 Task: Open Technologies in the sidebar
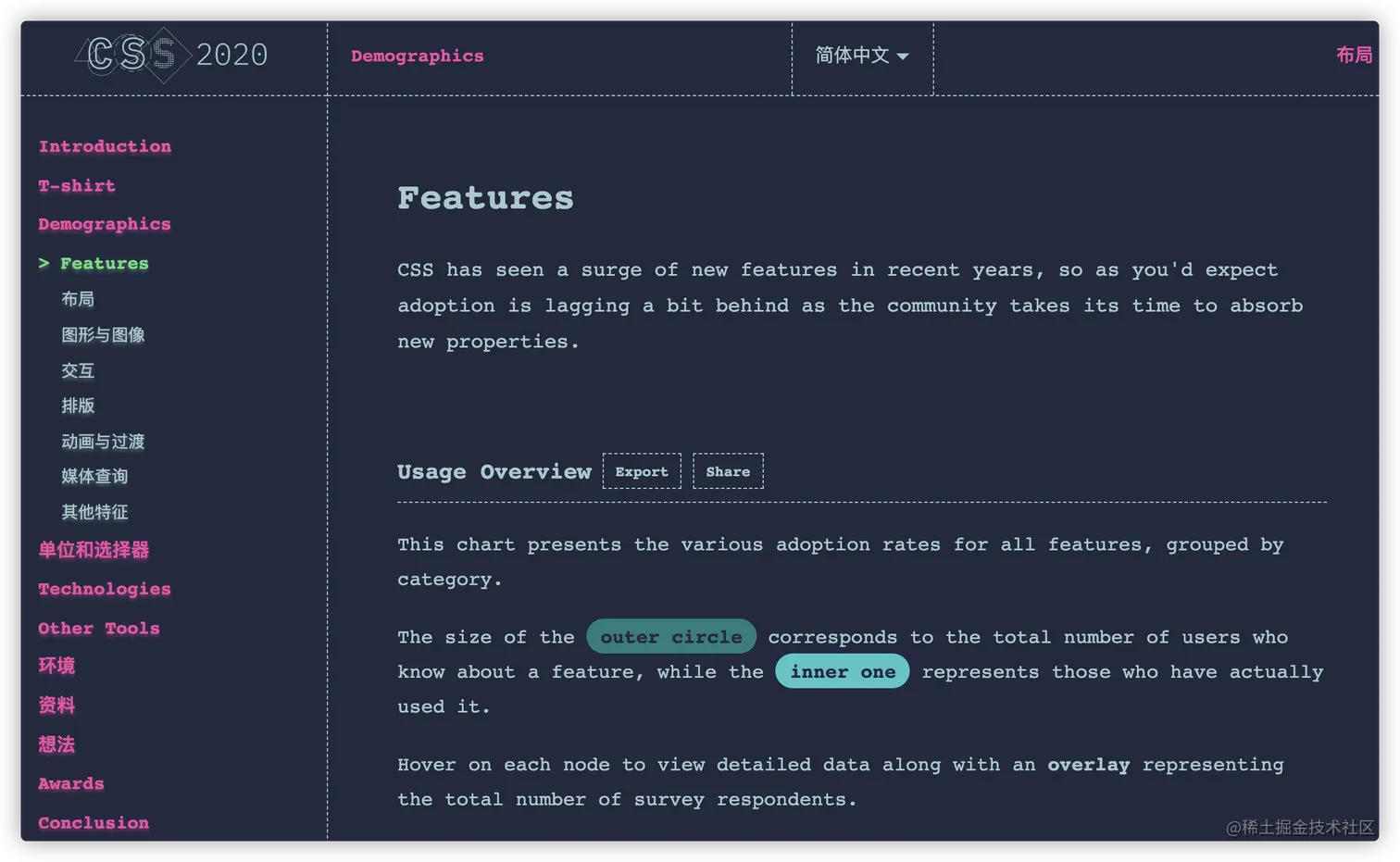(x=105, y=590)
